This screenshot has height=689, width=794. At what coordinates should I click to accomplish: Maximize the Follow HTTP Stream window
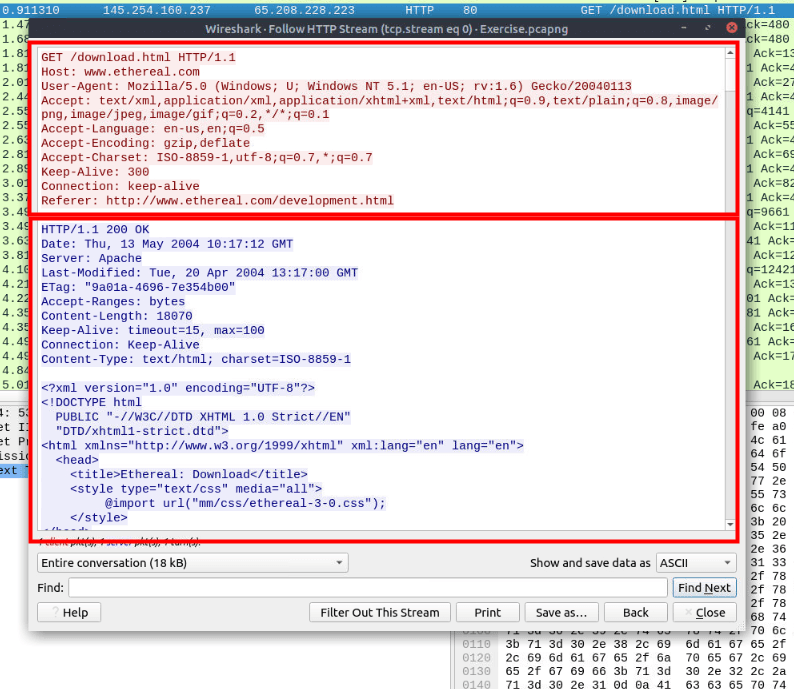(710, 29)
